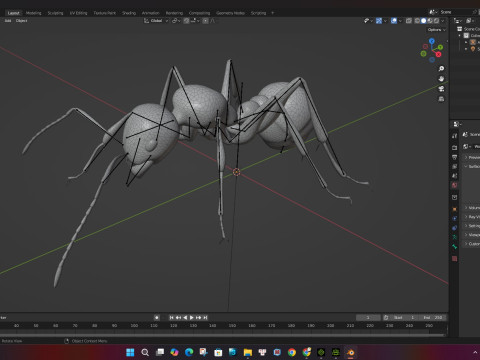The image size is (480, 360).
Task: Open the snapping options dropdown
Action: 195,21
